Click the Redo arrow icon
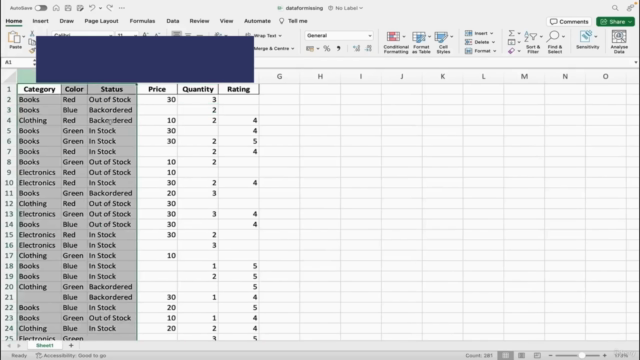The width and height of the screenshot is (640, 360). 109,8
